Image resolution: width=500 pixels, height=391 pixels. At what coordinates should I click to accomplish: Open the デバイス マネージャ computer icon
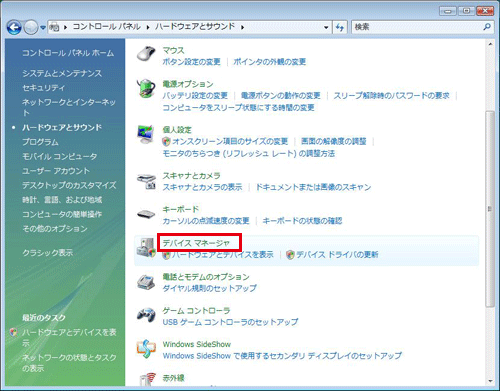pos(146,248)
